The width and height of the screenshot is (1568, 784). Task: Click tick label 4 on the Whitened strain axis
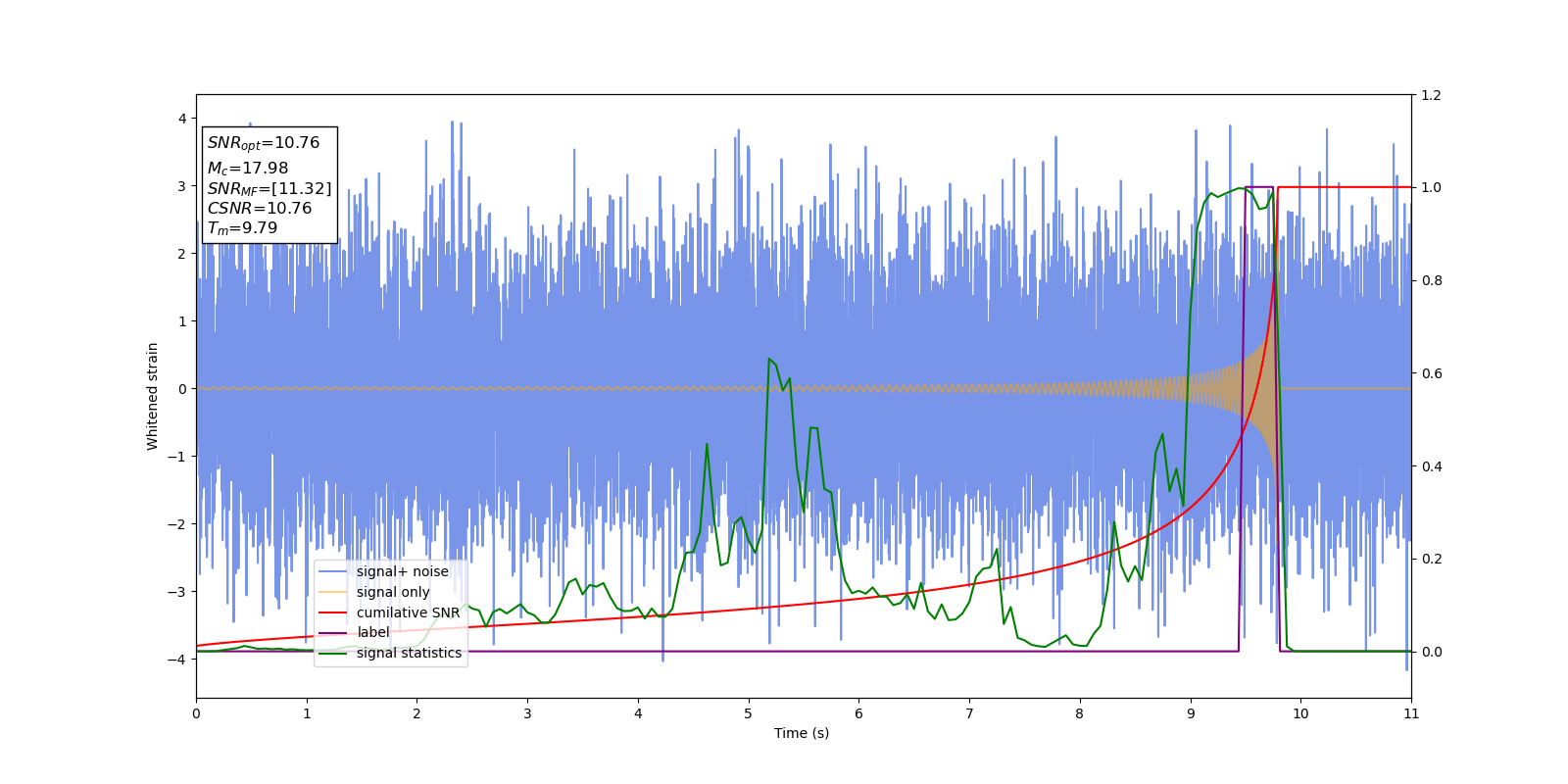click(182, 119)
